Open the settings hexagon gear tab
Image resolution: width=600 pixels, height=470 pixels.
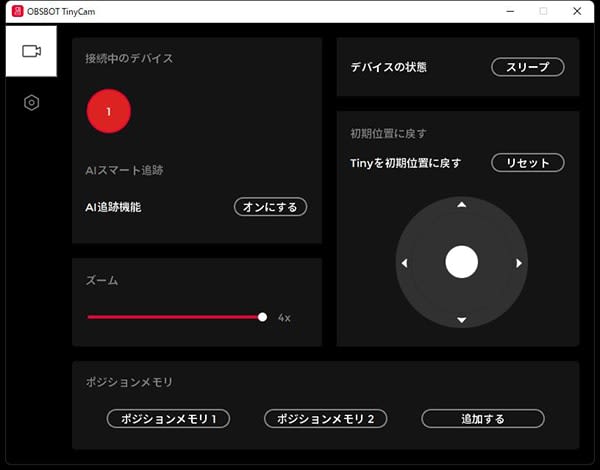click(x=31, y=103)
